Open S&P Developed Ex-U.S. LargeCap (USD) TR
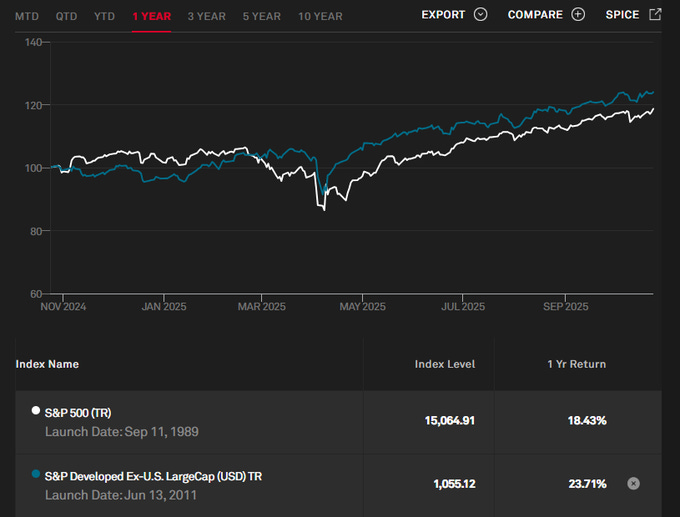The image size is (680, 517). tap(154, 476)
